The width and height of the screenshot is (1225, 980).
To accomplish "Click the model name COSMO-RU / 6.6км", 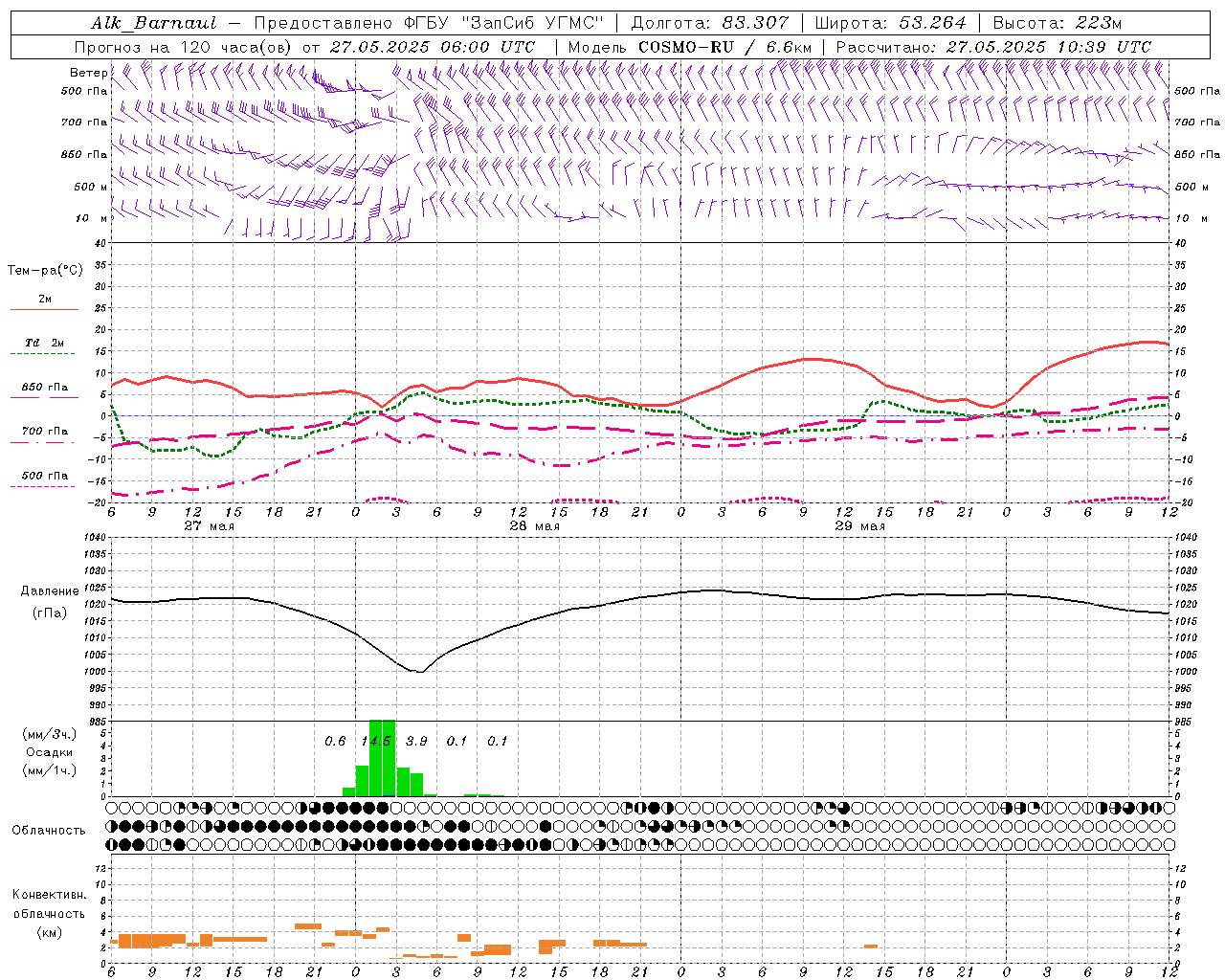I will click(725, 47).
